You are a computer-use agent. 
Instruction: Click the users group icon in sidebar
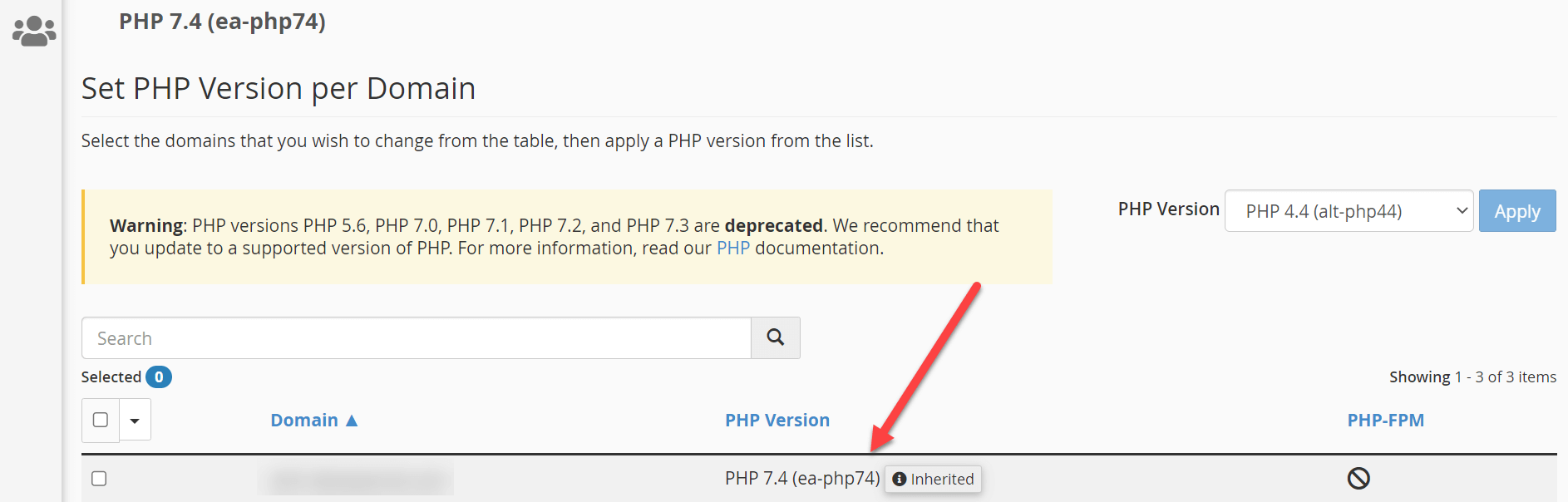click(x=34, y=31)
